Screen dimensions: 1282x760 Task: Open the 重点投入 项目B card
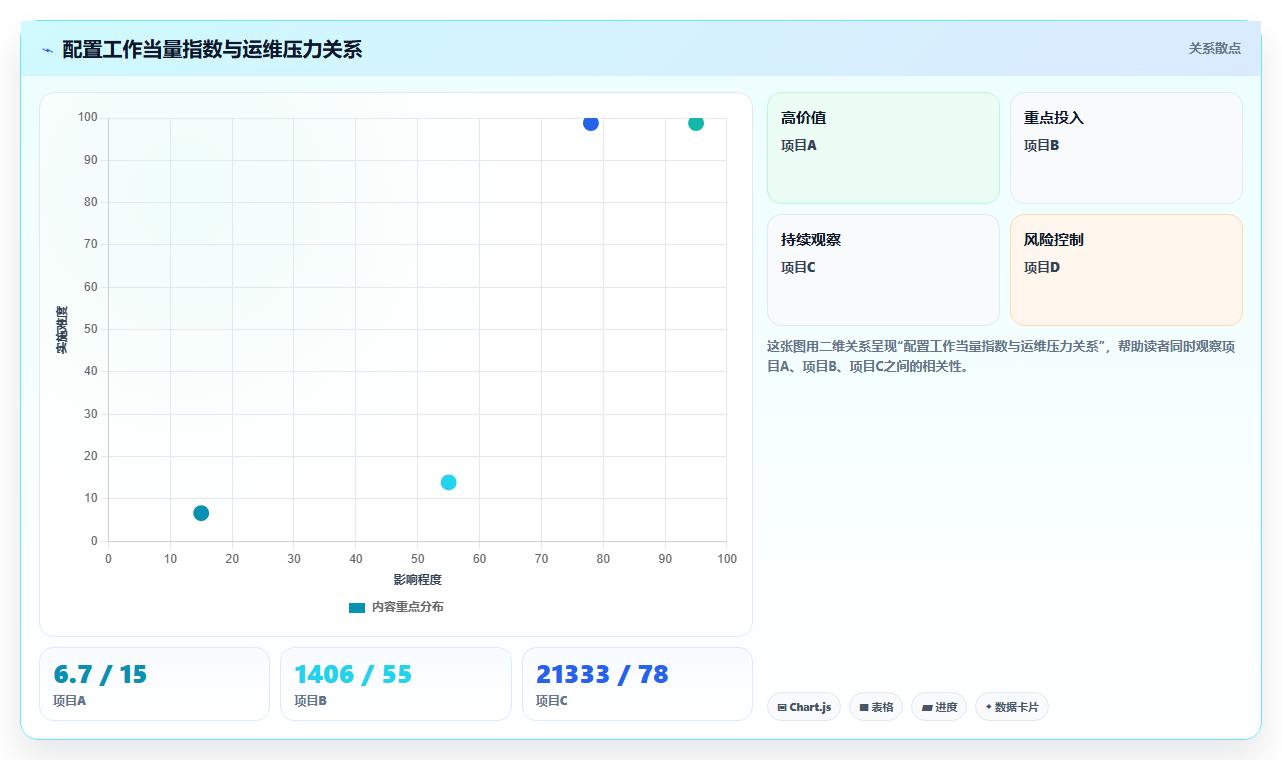coord(1126,148)
